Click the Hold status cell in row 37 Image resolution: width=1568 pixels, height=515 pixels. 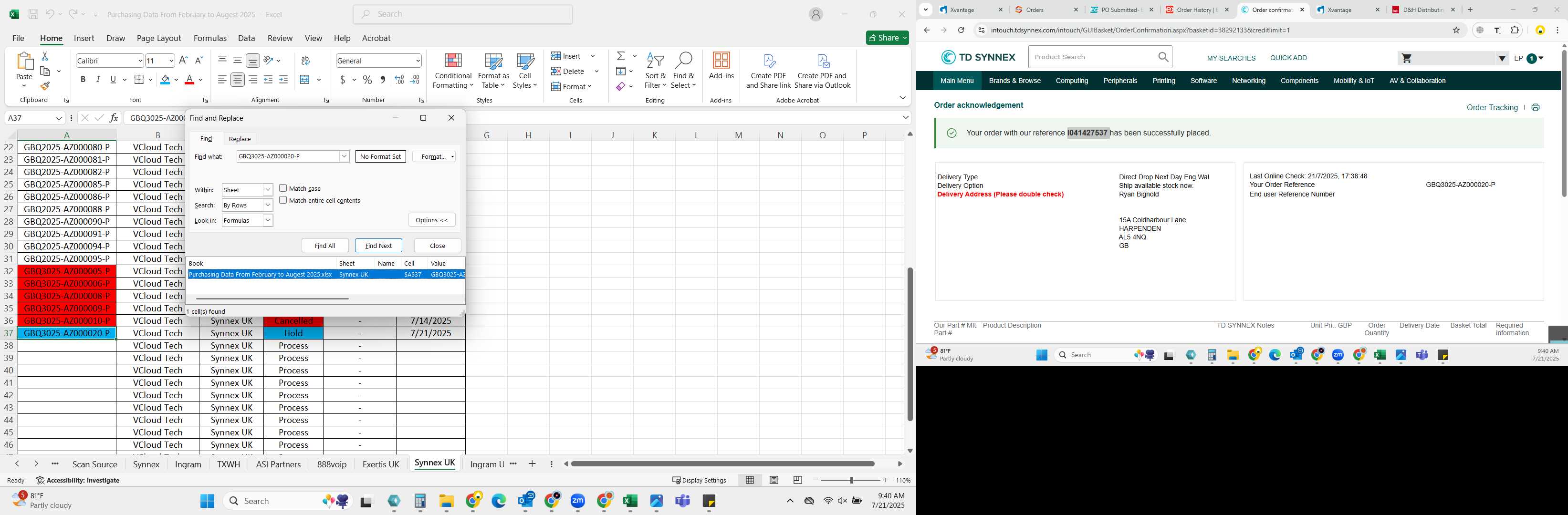[x=293, y=333]
